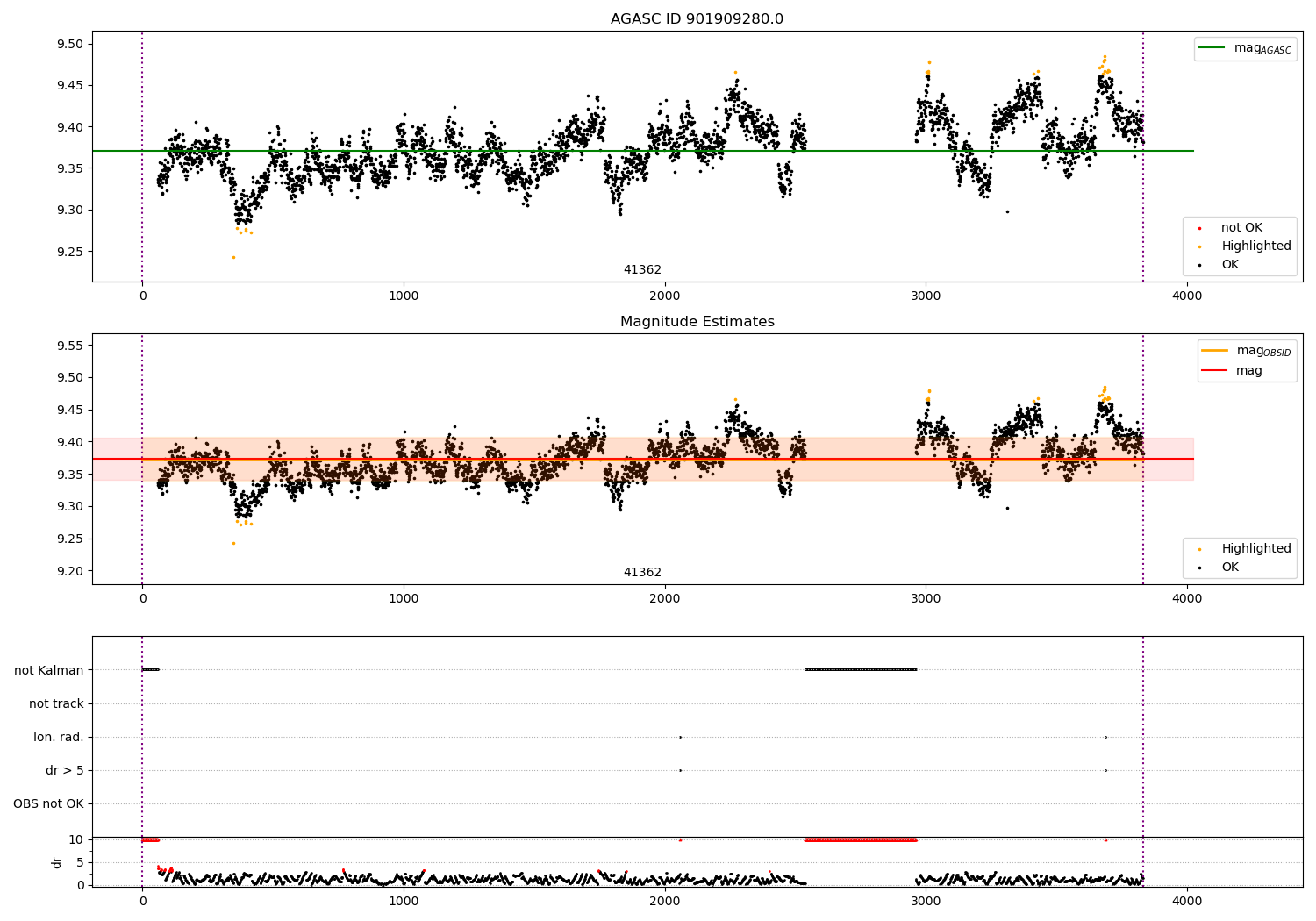Click the Magnitude Estimates title
The width and height of the screenshot is (1316, 921).
(x=697, y=322)
